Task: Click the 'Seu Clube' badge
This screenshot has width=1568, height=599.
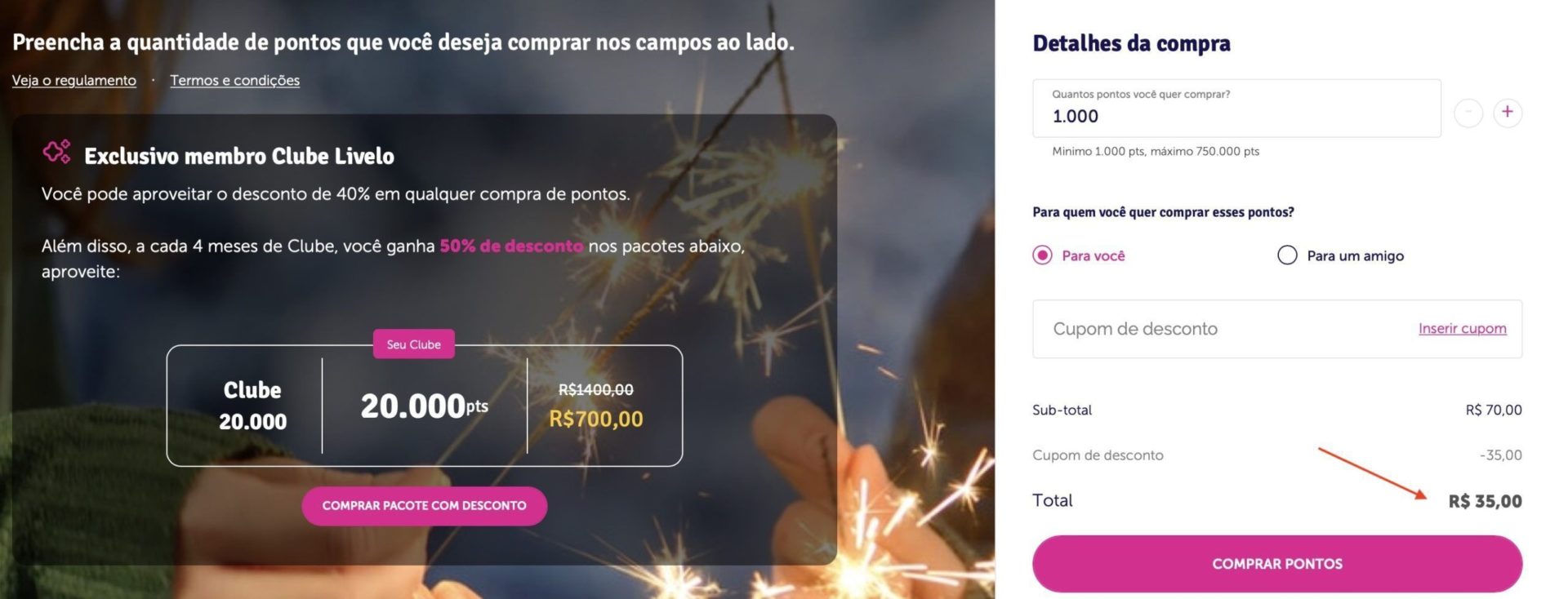Action: click(414, 344)
